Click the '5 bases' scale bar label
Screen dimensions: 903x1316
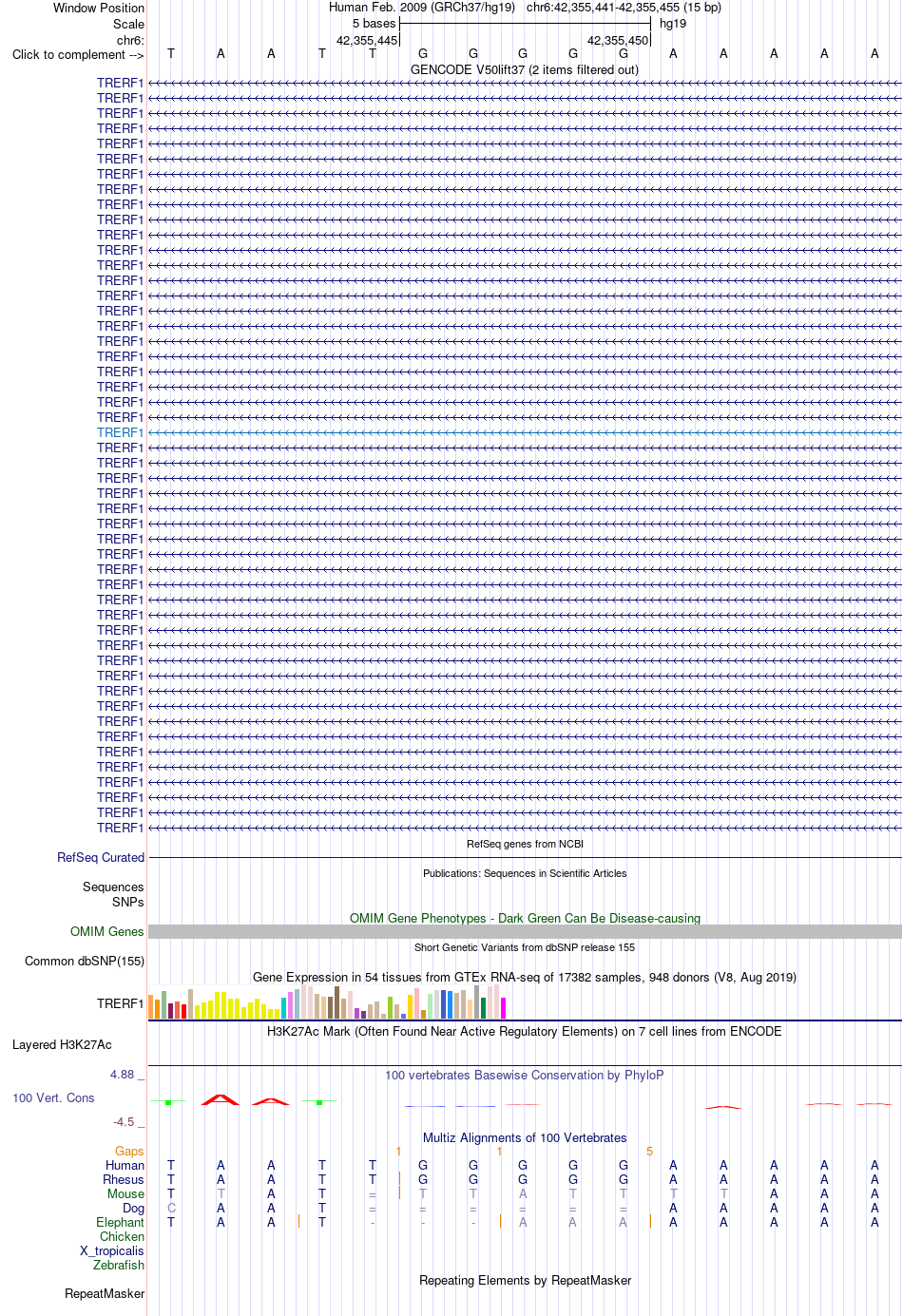click(x=374, y=24)
